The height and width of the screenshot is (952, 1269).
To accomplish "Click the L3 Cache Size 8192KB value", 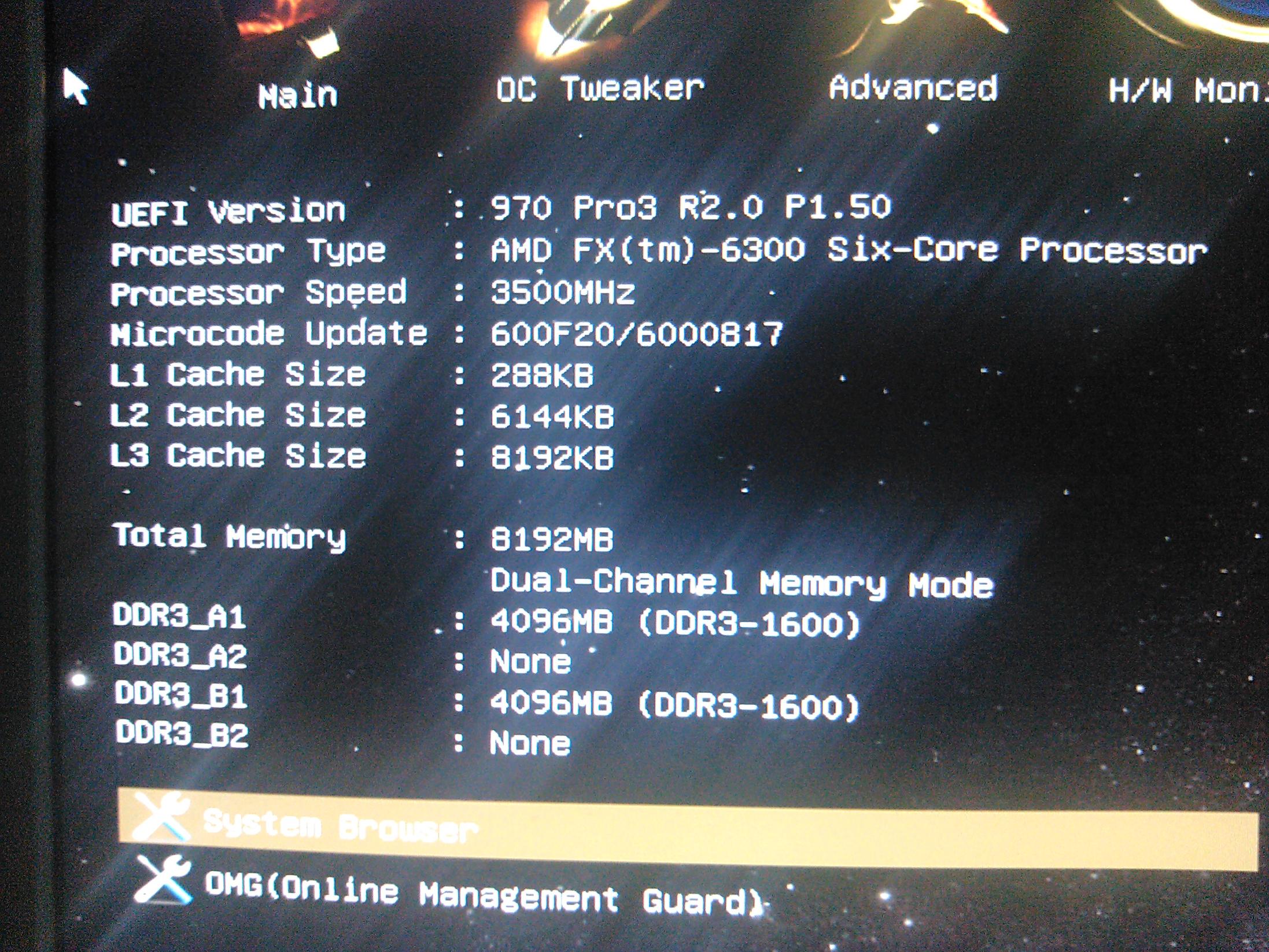I will click(x=552, y=457).
